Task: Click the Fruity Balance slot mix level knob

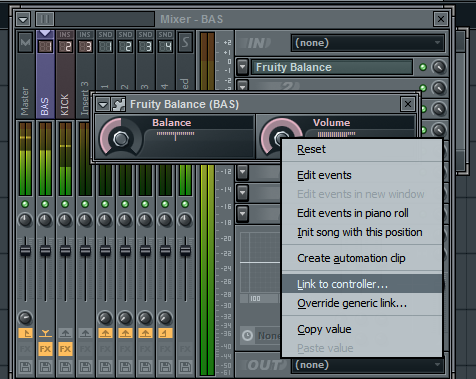Action: tap(439, 67)
